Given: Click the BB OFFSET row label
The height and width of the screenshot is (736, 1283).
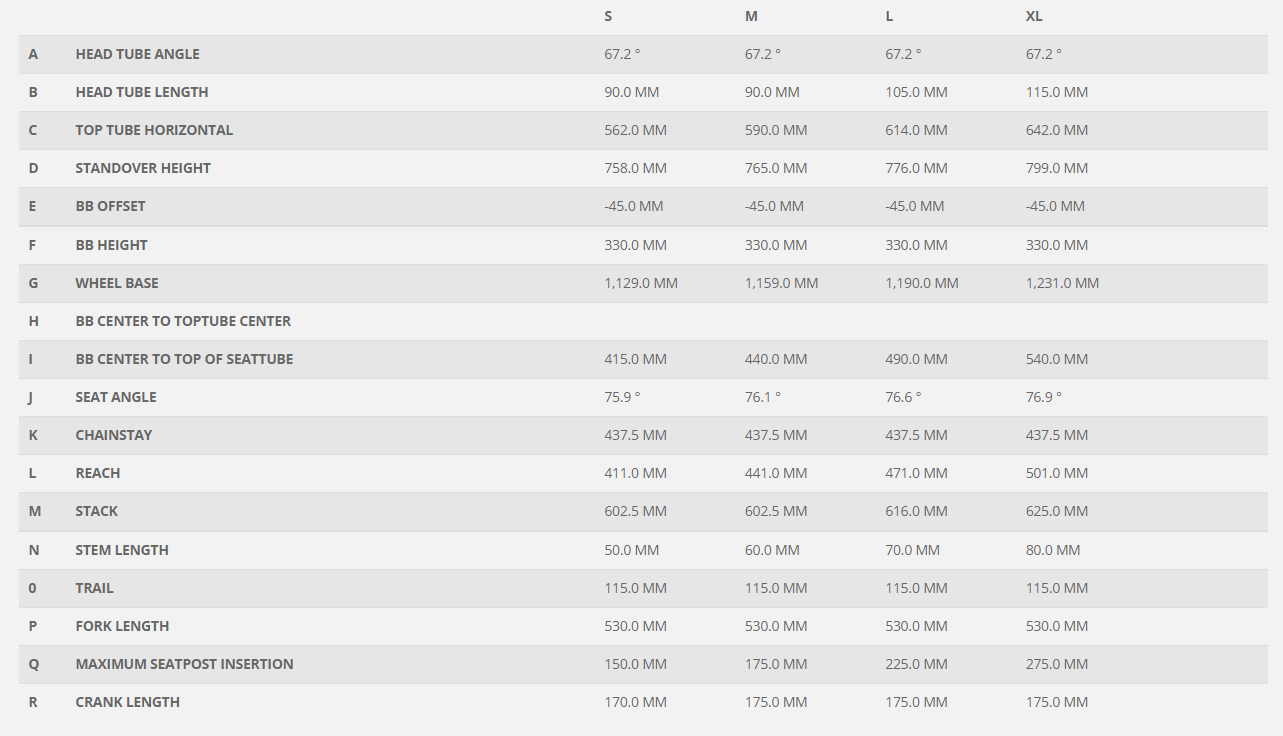Looking at the screenshot, I should pyautogui.click(x=111, y=206).
